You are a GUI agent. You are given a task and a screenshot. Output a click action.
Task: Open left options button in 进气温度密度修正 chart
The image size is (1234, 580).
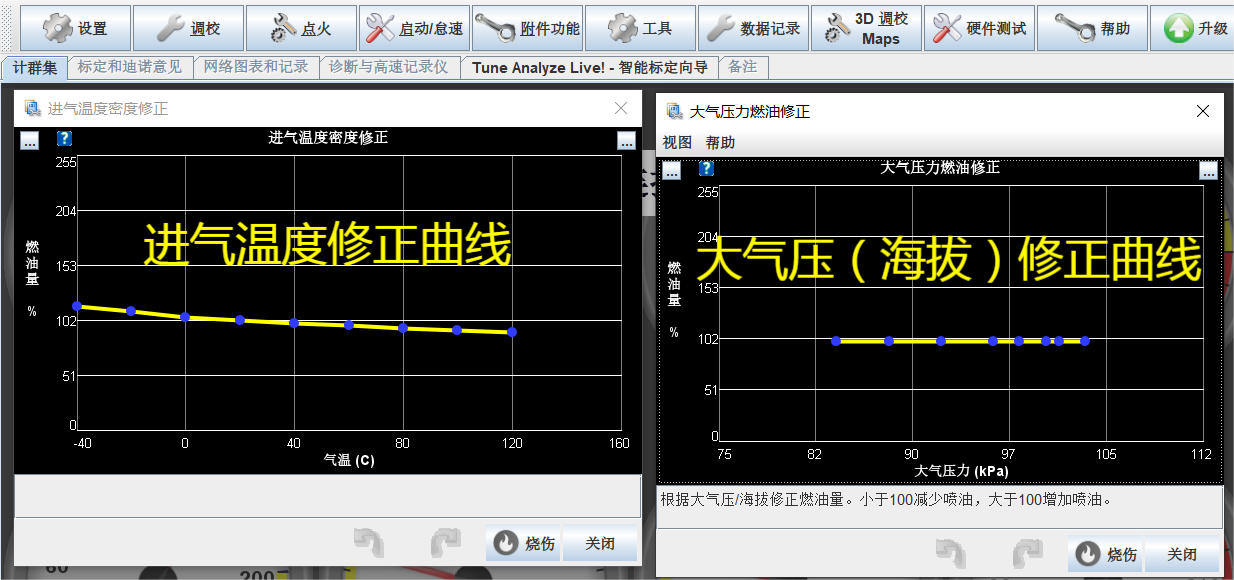29,141
